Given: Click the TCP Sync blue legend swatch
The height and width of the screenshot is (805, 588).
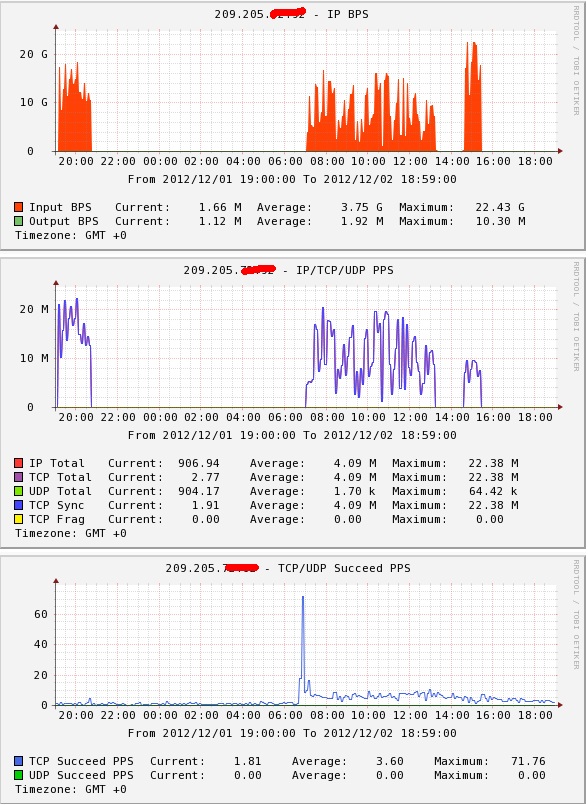Looking at the screenshot, I should pos(19,506).
